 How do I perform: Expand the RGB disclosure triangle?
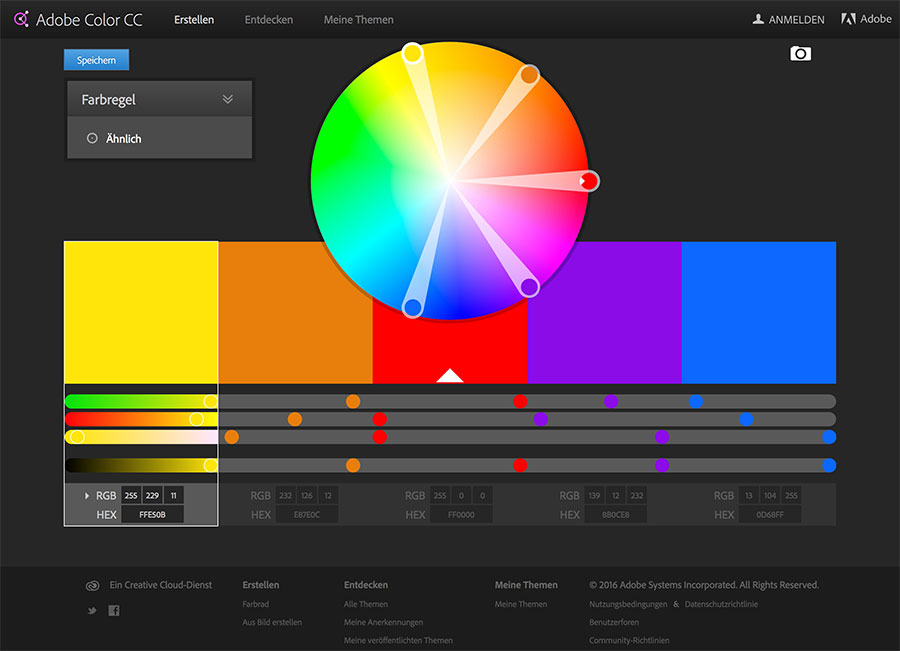(87, 495)
